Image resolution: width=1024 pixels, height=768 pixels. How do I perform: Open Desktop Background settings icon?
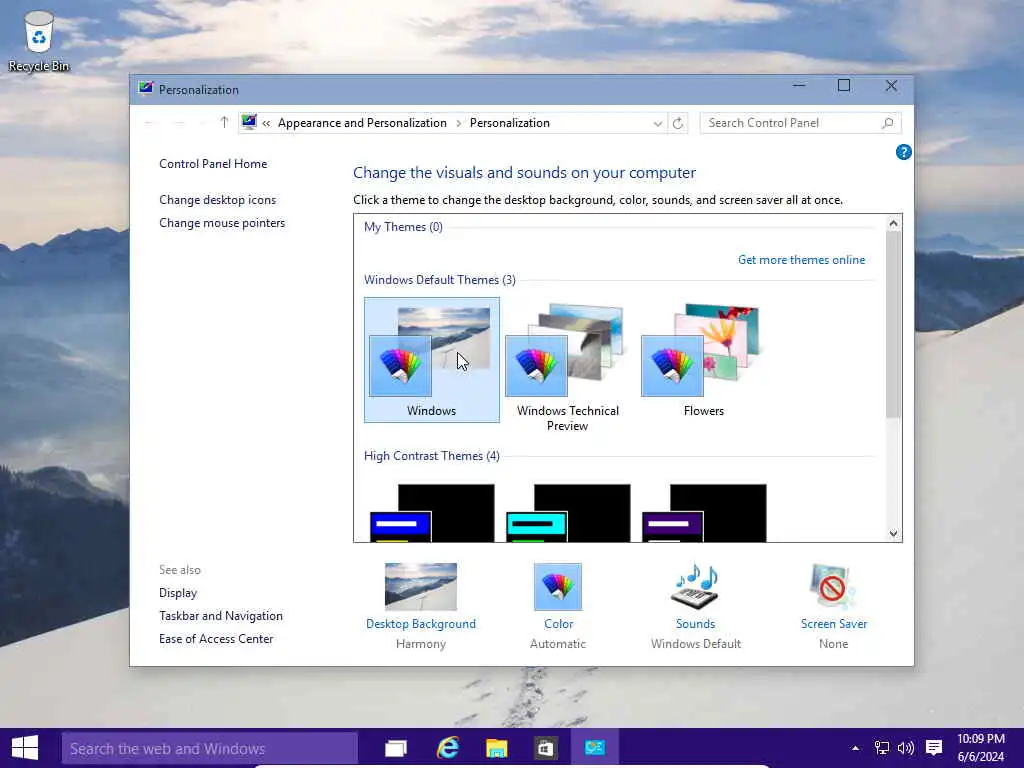421,586
